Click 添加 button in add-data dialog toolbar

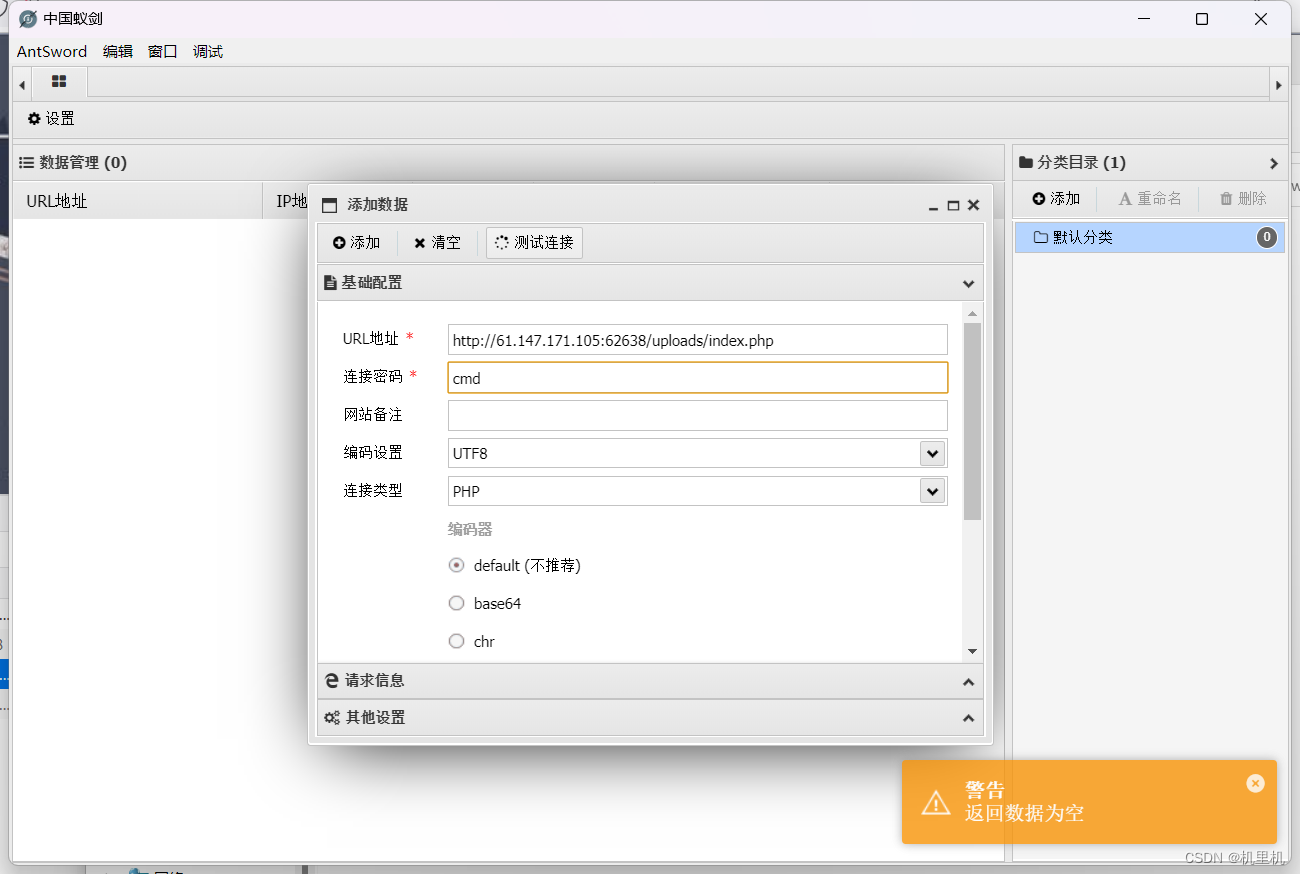(357, 243)
